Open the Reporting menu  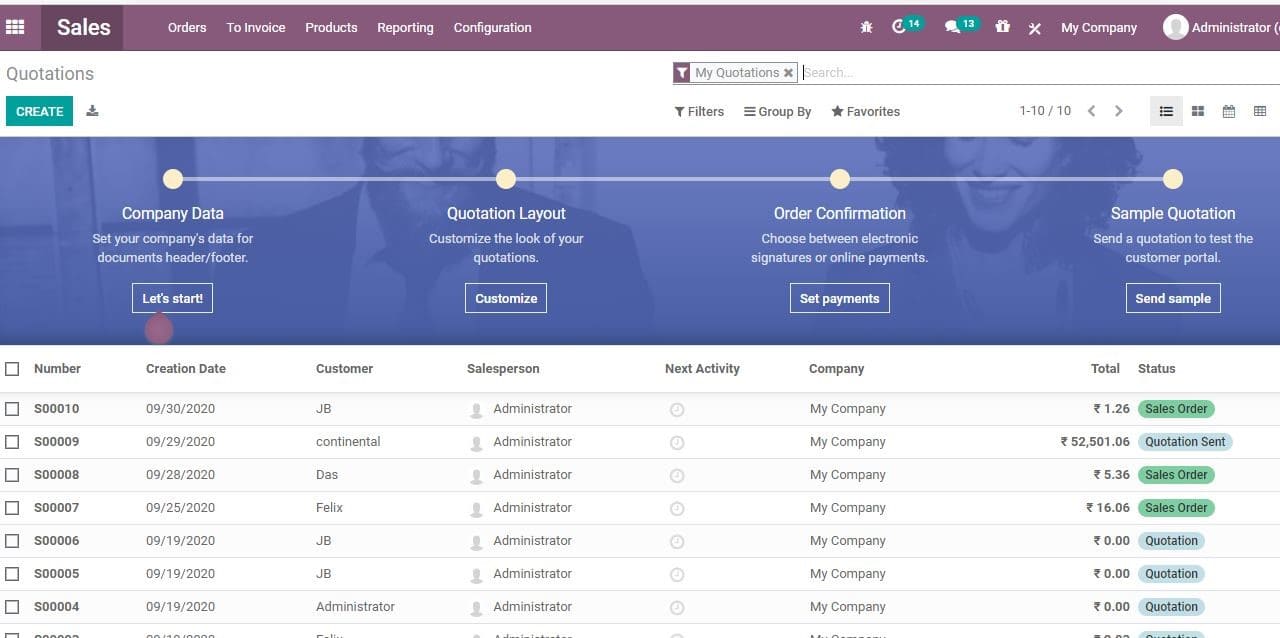[405, 27]
